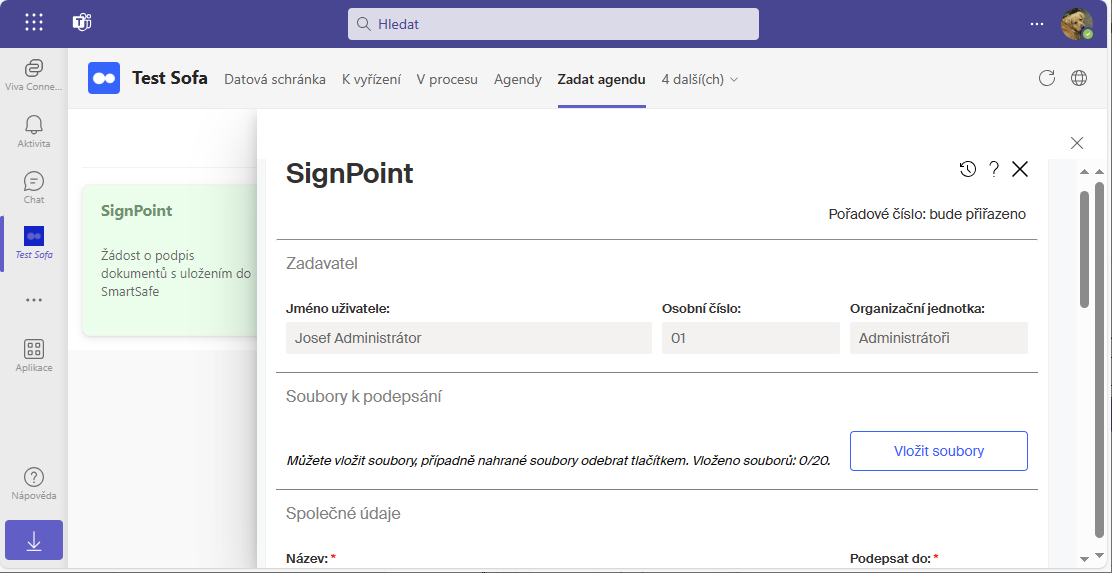1112x573 pixels.
Task: Show more apps via sidebar ellipsis
Action: (x=33, y=300)
